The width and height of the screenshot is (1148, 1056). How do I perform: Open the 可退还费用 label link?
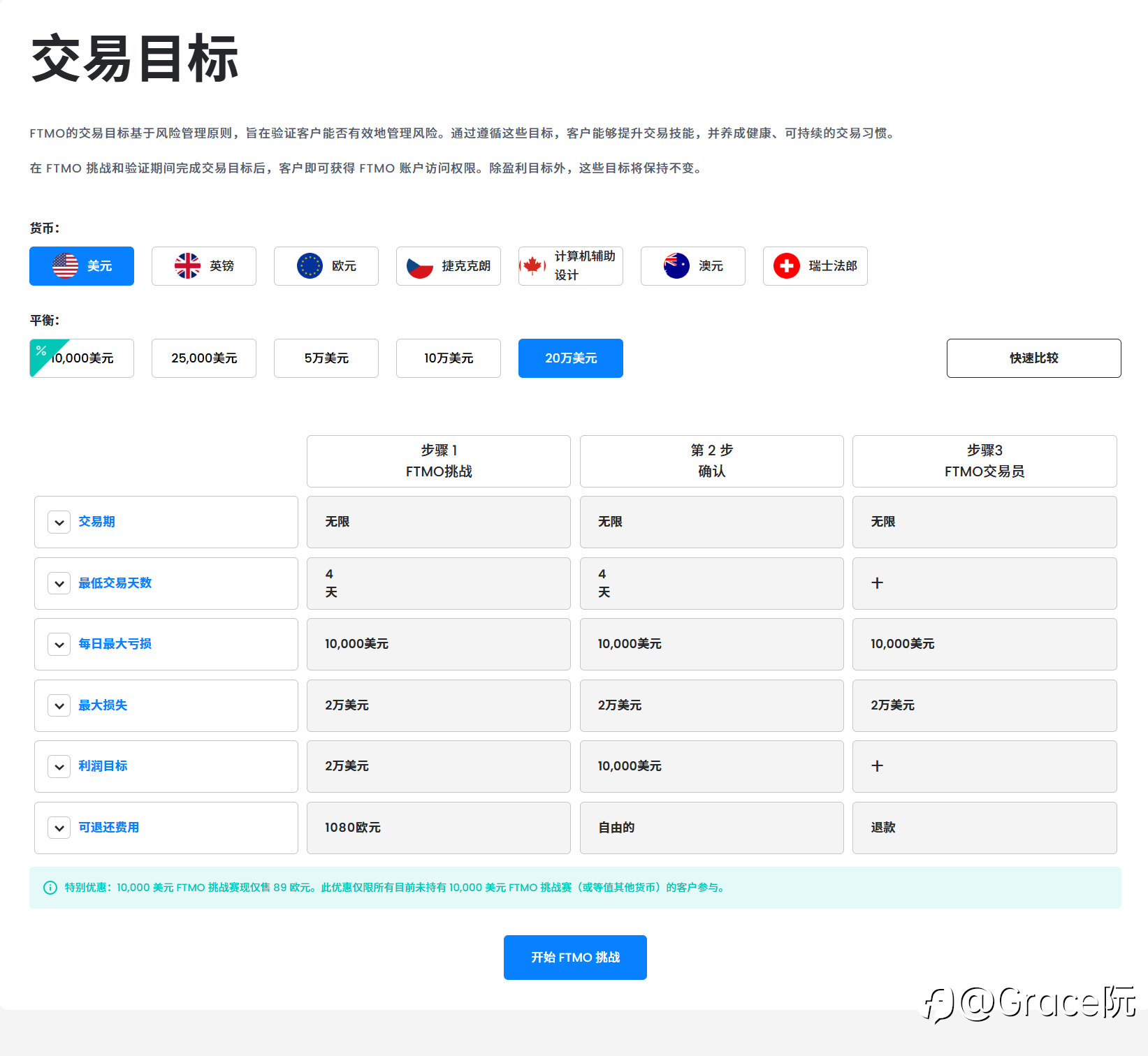pos(109,828)
